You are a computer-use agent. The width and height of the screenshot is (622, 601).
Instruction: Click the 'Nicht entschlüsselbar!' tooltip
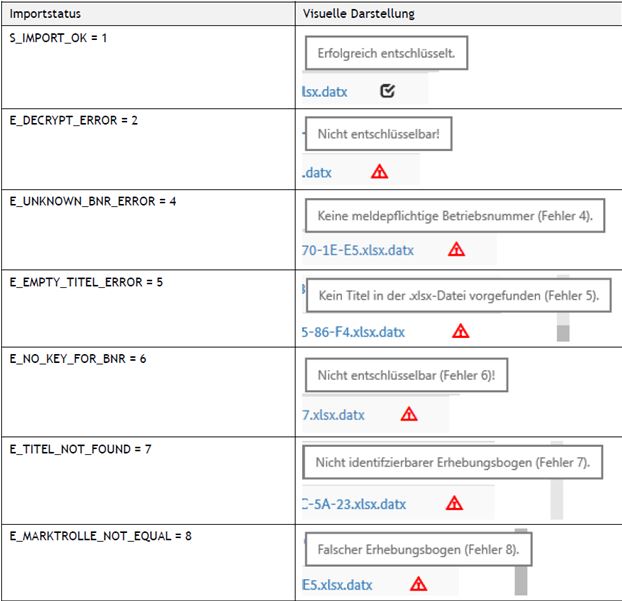point(378,134)
